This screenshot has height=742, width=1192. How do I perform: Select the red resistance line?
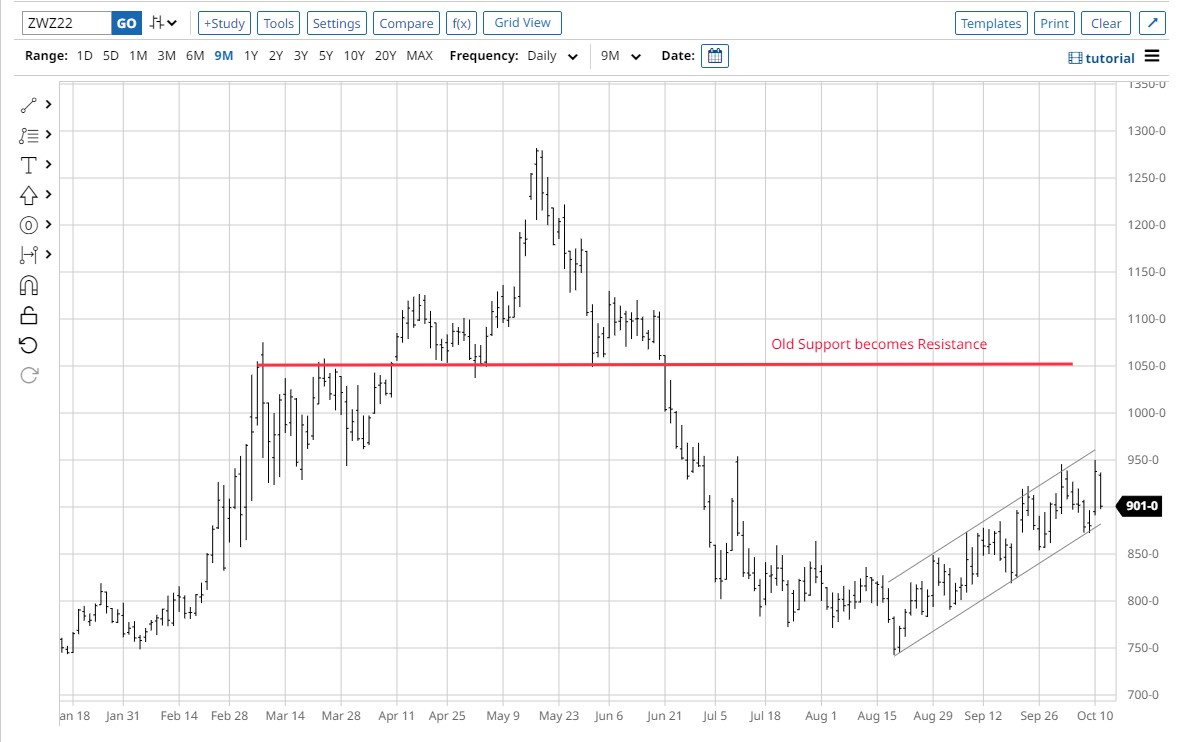[x=665, y=365]
